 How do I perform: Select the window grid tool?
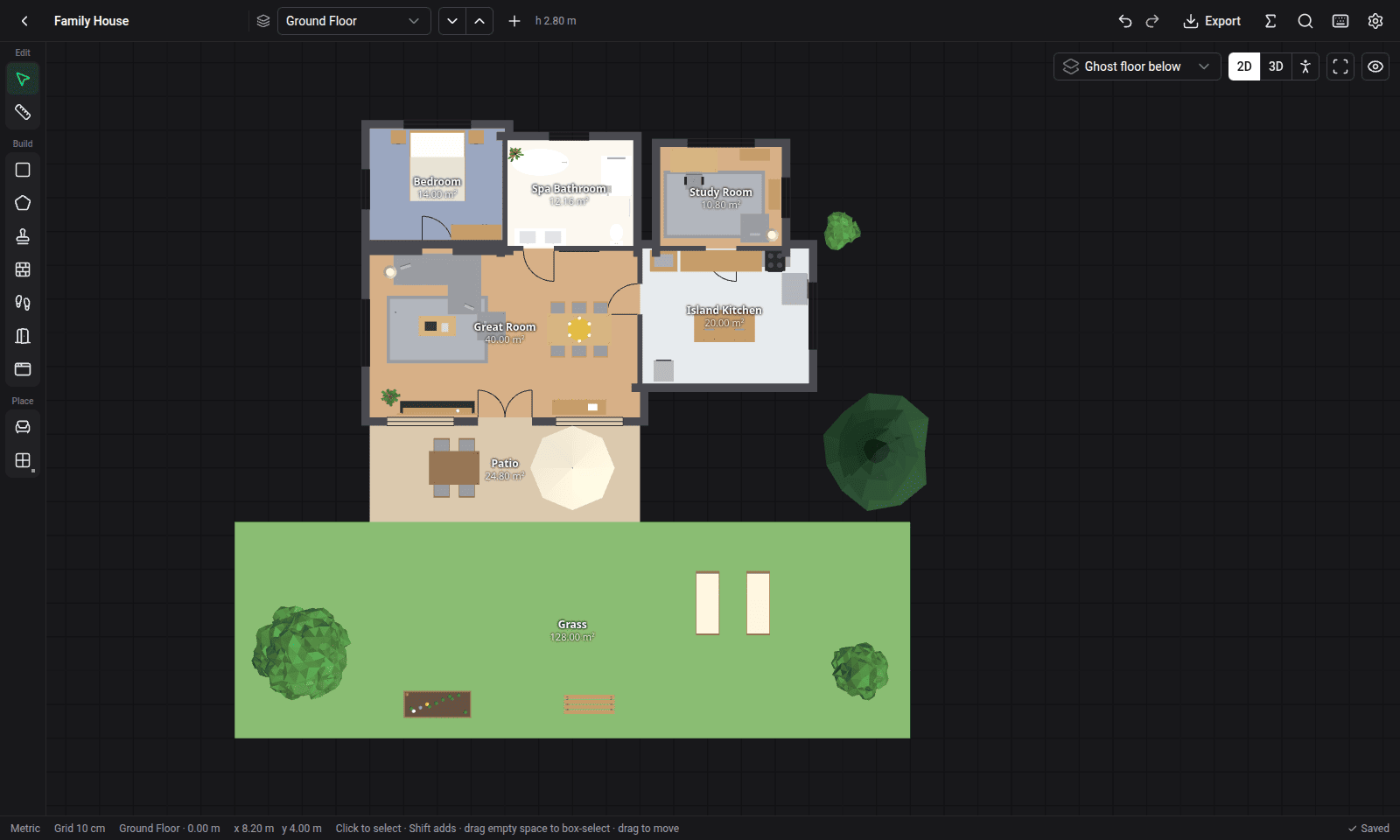tap(23, 269)
